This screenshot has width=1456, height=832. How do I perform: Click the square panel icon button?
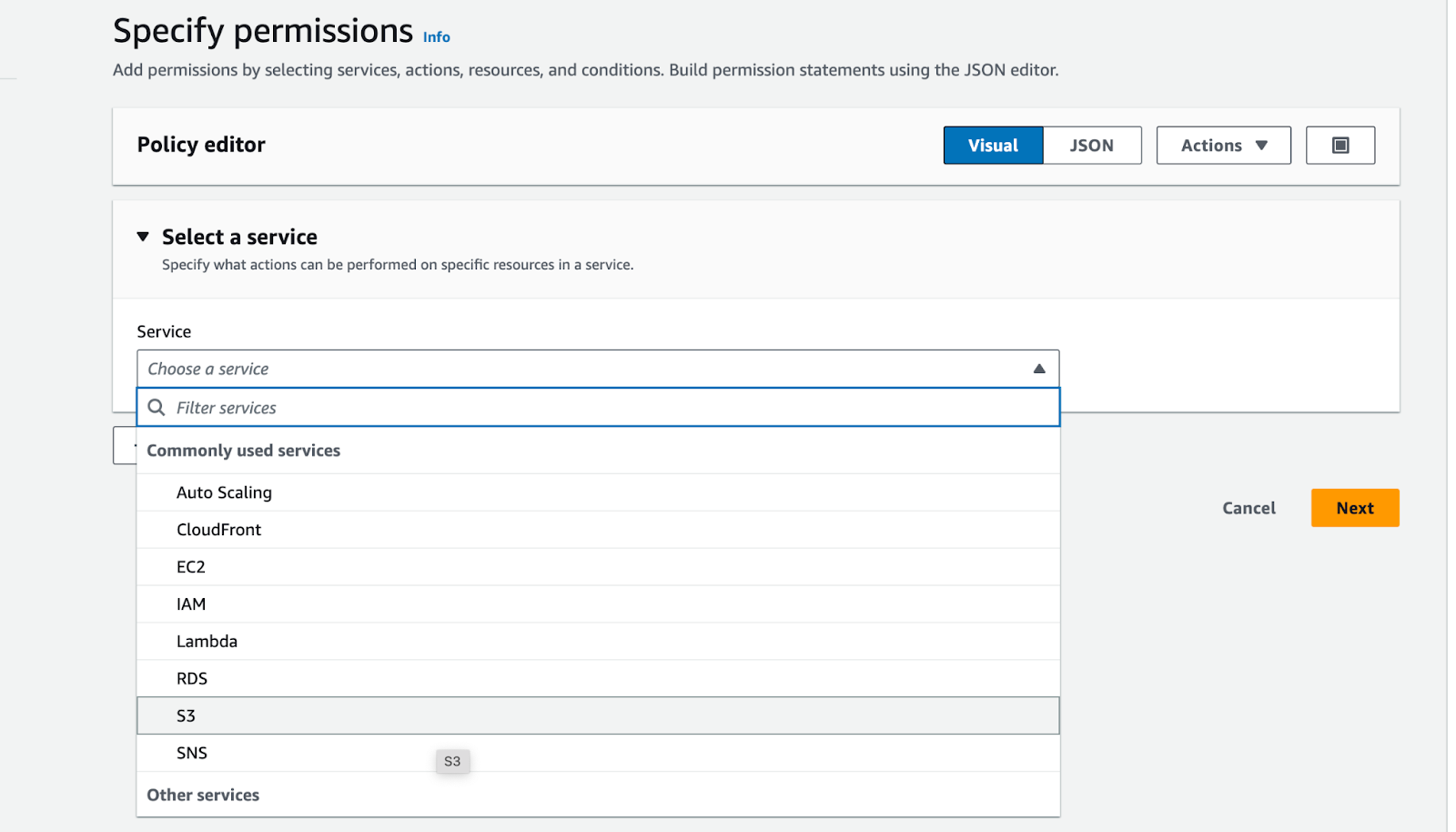pyautogui.click(x=1340, y=146)
